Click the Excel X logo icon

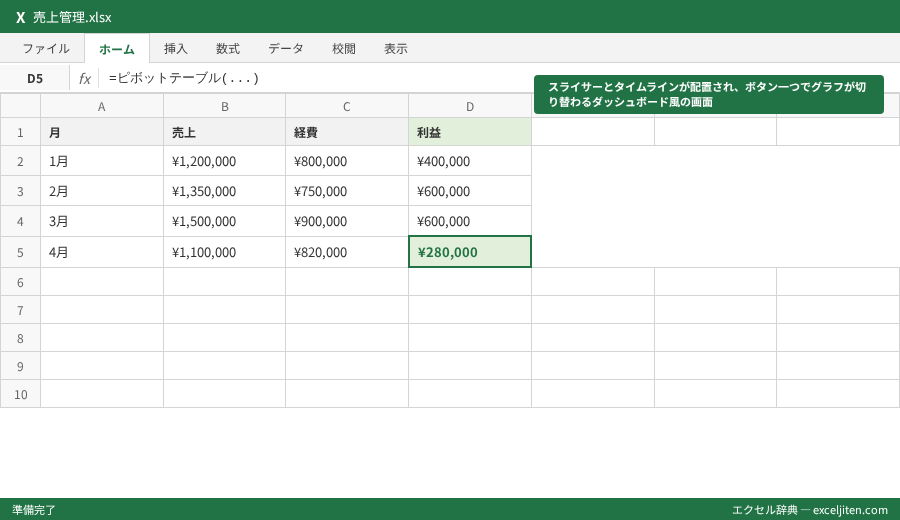pyautogui.click(x=21, y=18)
